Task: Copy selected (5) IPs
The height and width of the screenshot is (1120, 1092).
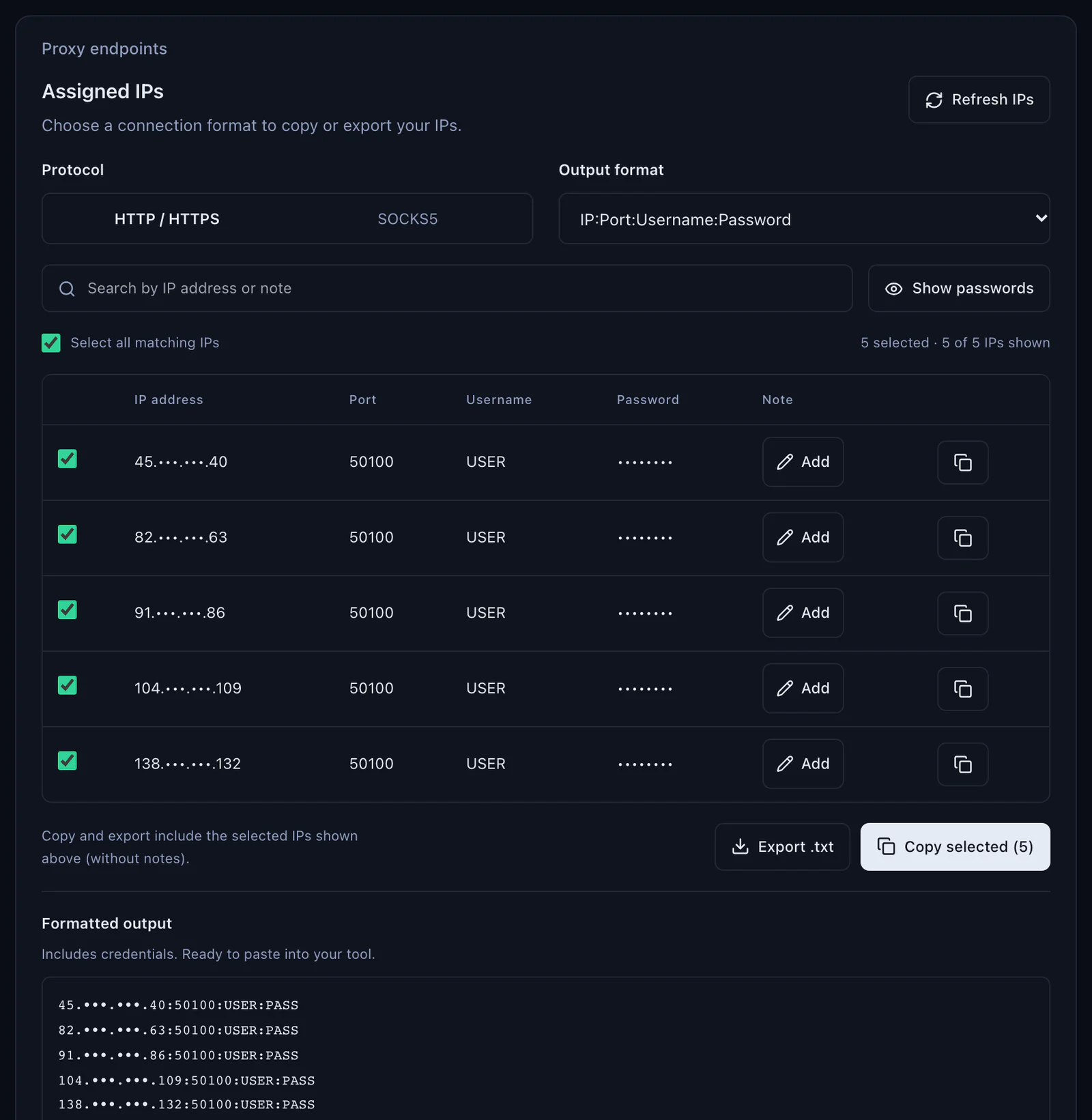Action: 955,847
